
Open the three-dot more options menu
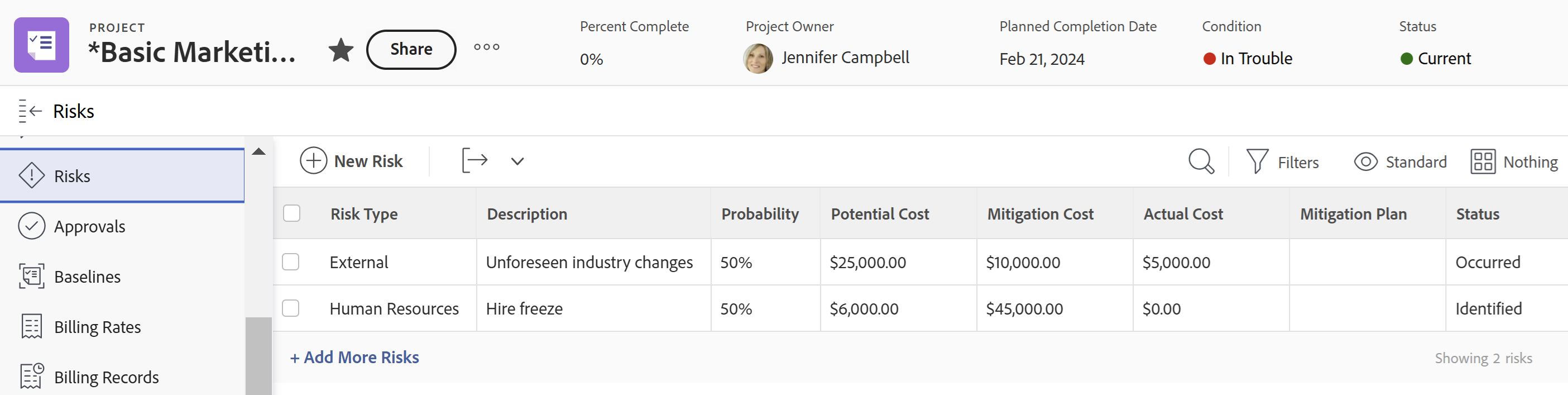click(x=486, y=47)
